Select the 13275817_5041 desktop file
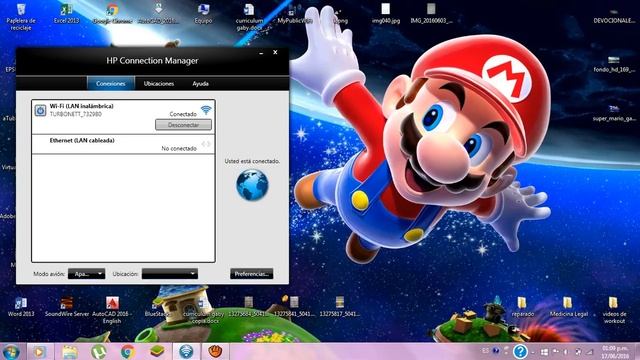The width and height of the screenshot is (640, 360). 340,307
